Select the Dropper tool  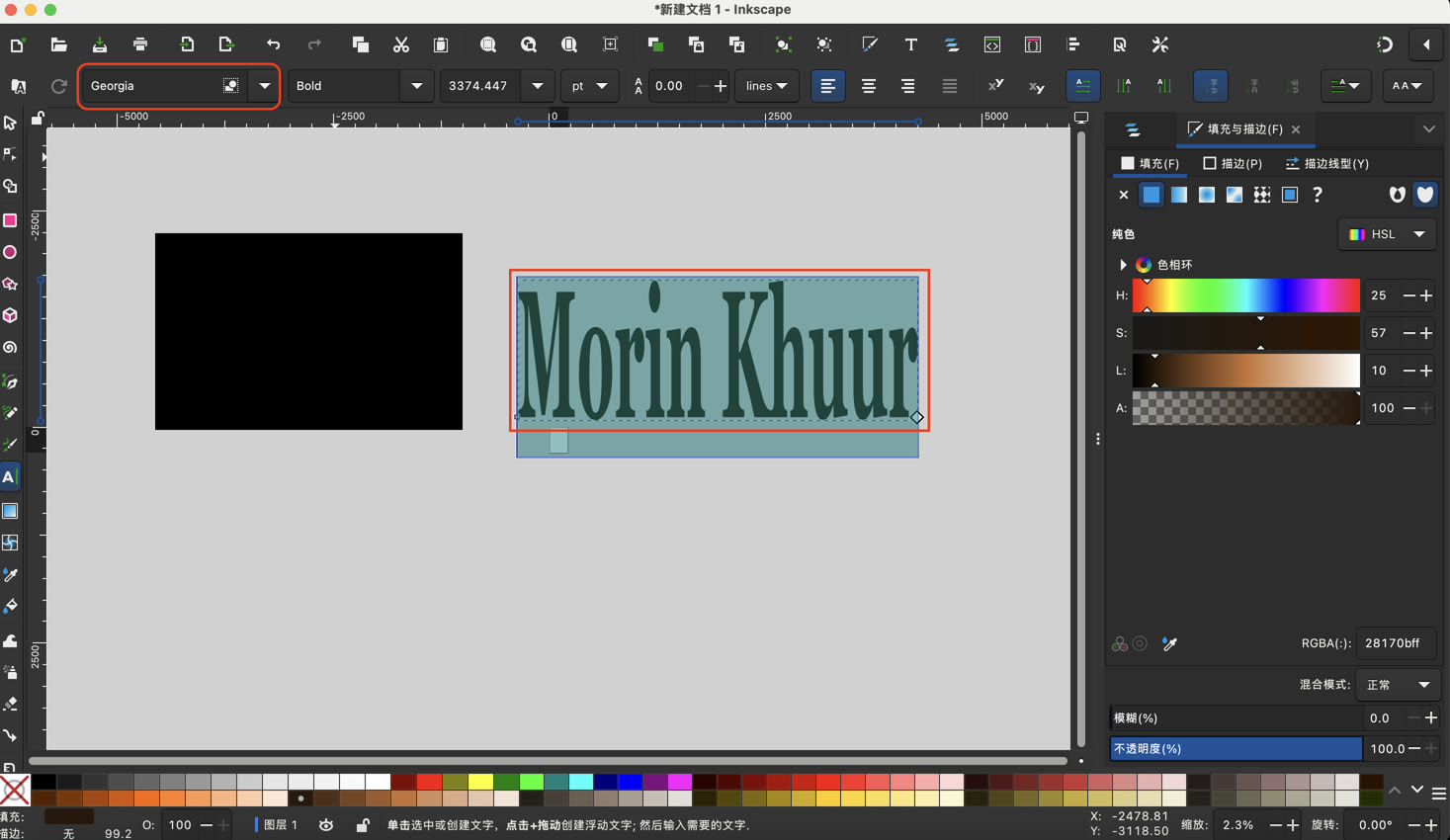(x=11, y=573)
